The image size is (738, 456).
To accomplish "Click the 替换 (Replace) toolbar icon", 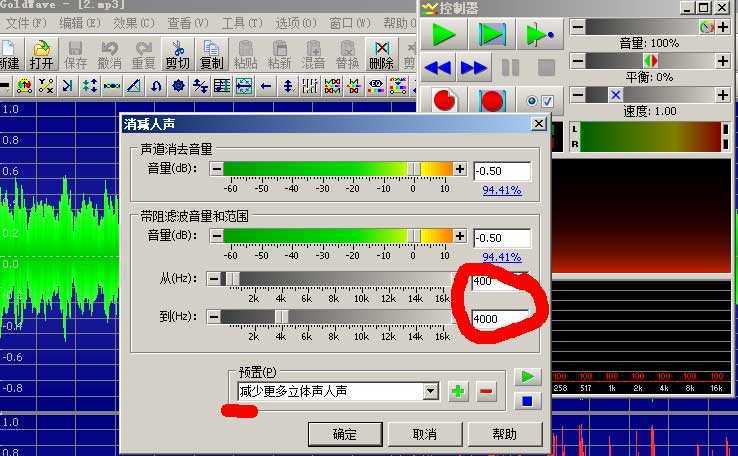I will [347, 55].
